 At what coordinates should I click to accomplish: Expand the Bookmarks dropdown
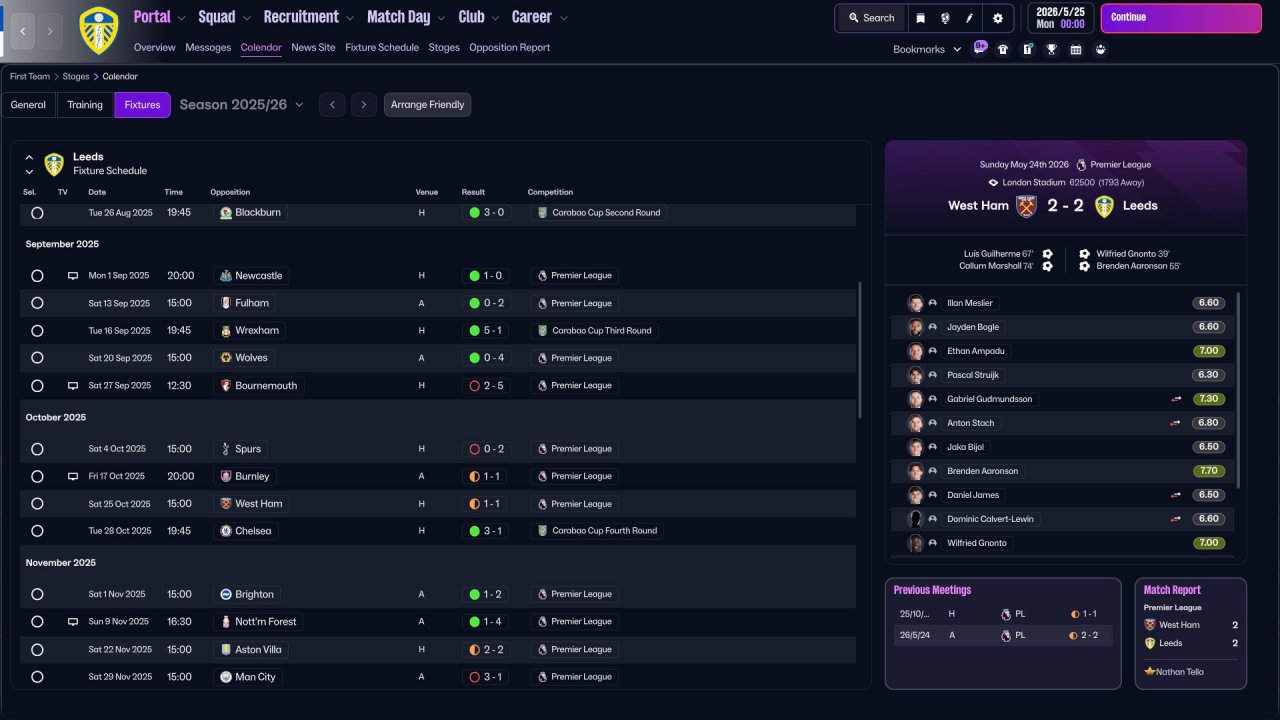coord(927,49)
